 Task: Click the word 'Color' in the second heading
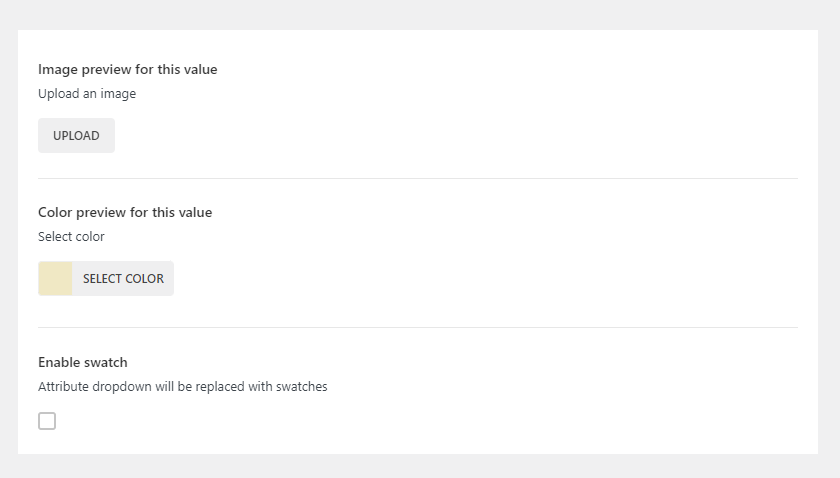coord(55,212)
